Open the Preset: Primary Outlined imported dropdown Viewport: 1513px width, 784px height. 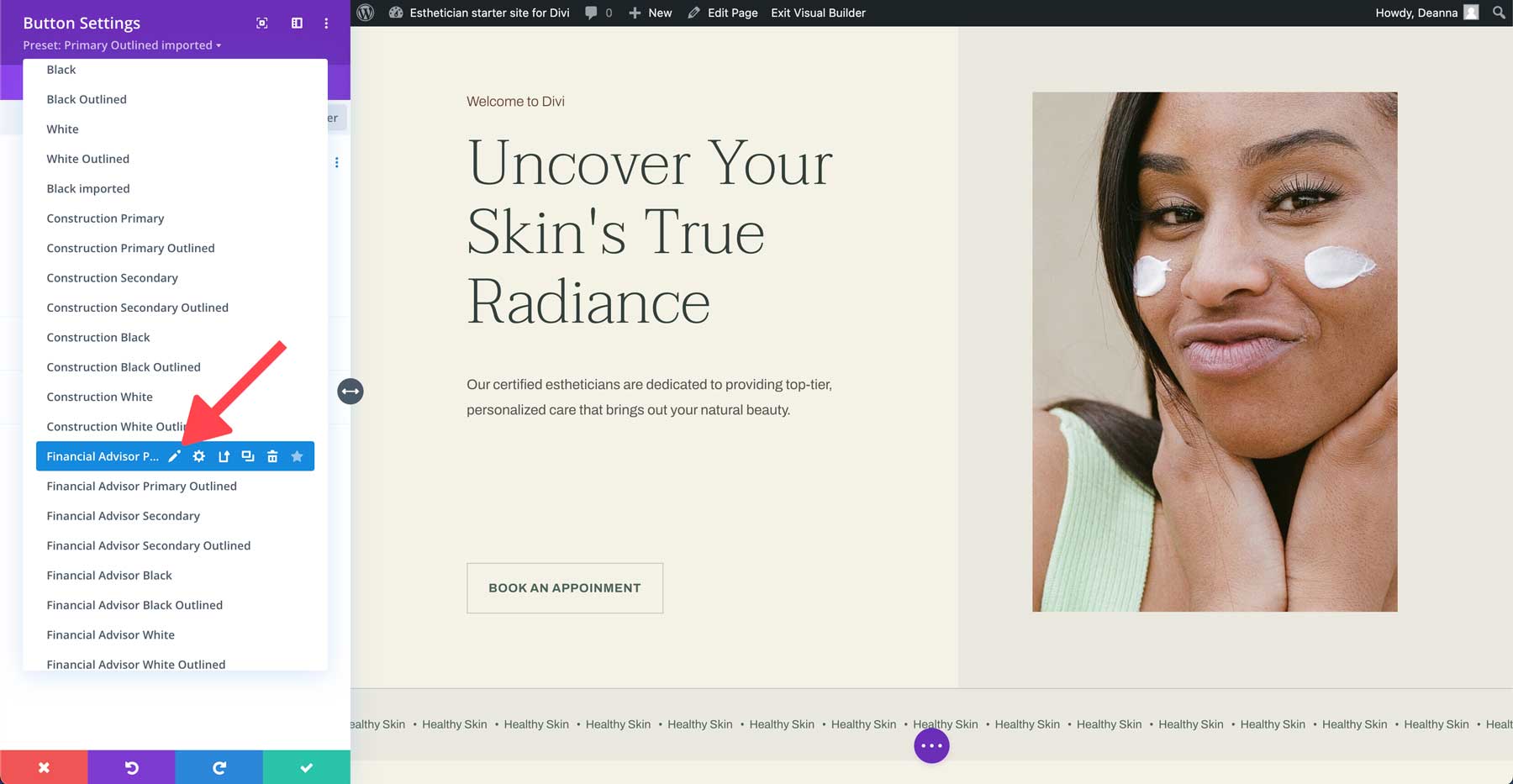pyautogui.click(x=123, y=45)
